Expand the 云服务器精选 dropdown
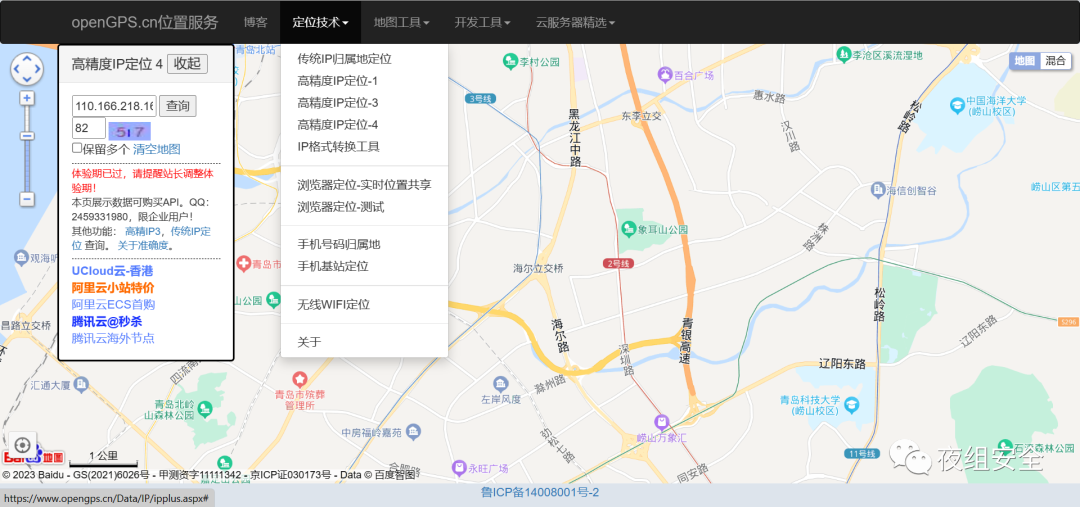Screen dimensions: 1080x507 tap(575, 22)
